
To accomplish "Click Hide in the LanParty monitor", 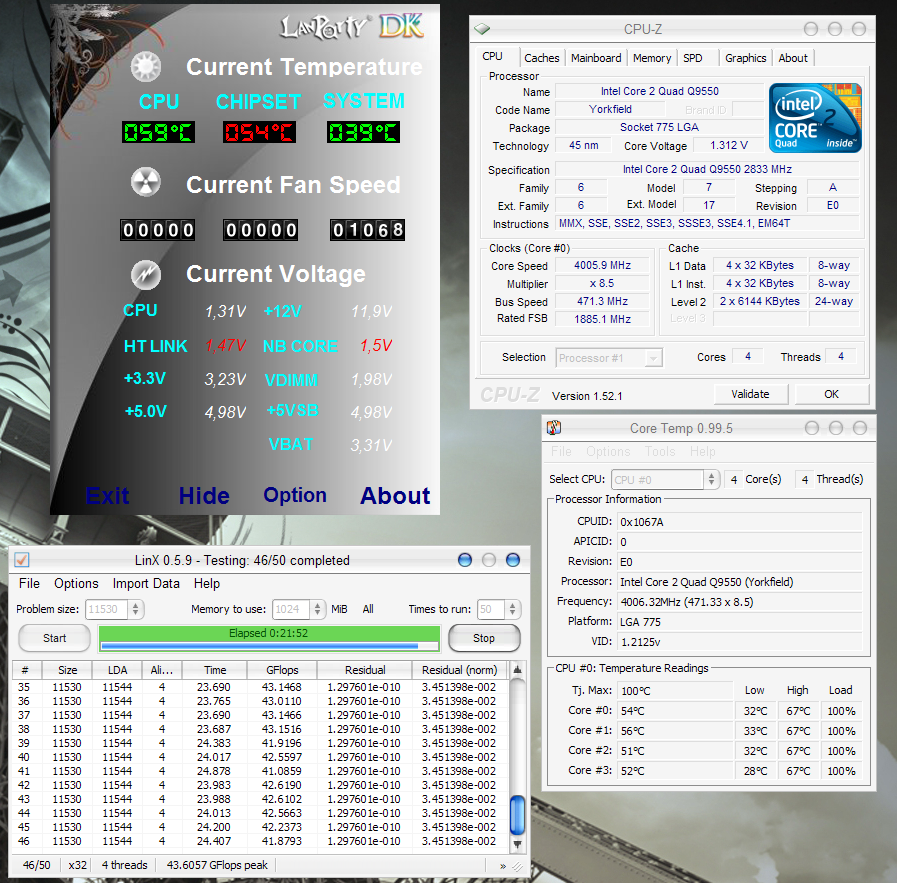I will [204, 495].
